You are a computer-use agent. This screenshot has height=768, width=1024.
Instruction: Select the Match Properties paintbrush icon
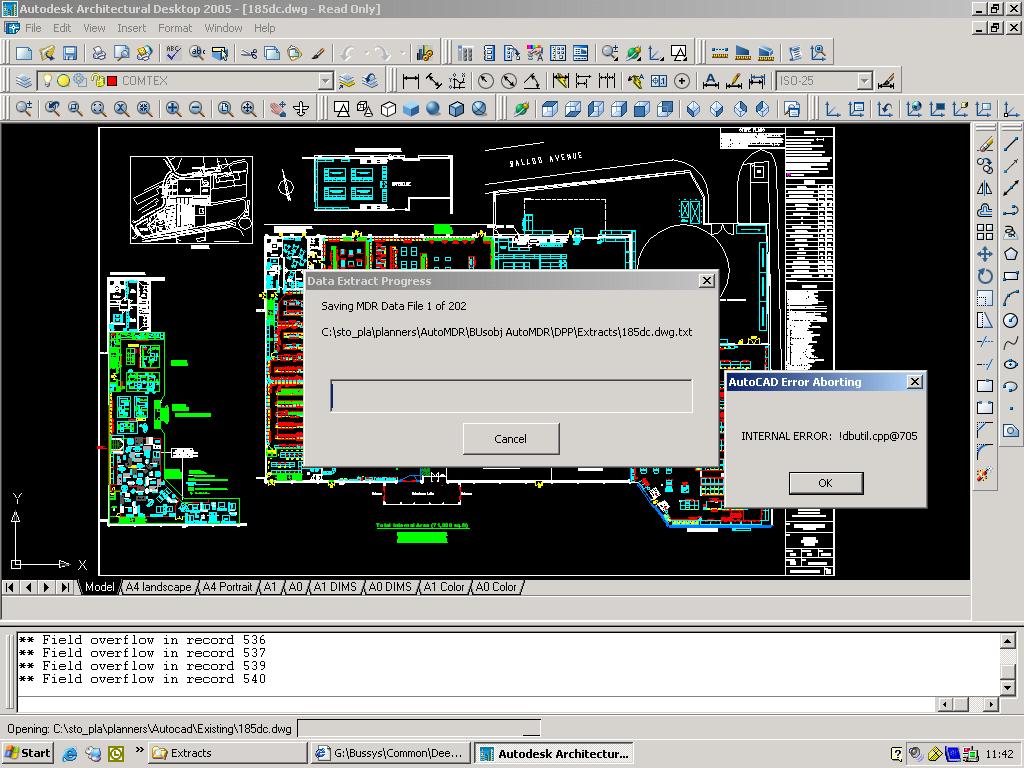pyautogui.click(x=319, y=53)
